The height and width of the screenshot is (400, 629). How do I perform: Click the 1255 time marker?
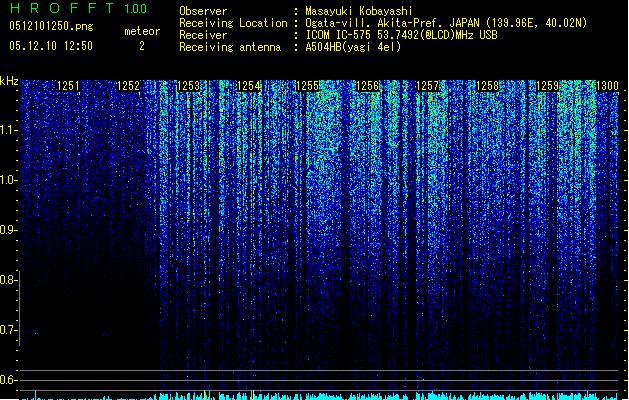coord(307,86)
